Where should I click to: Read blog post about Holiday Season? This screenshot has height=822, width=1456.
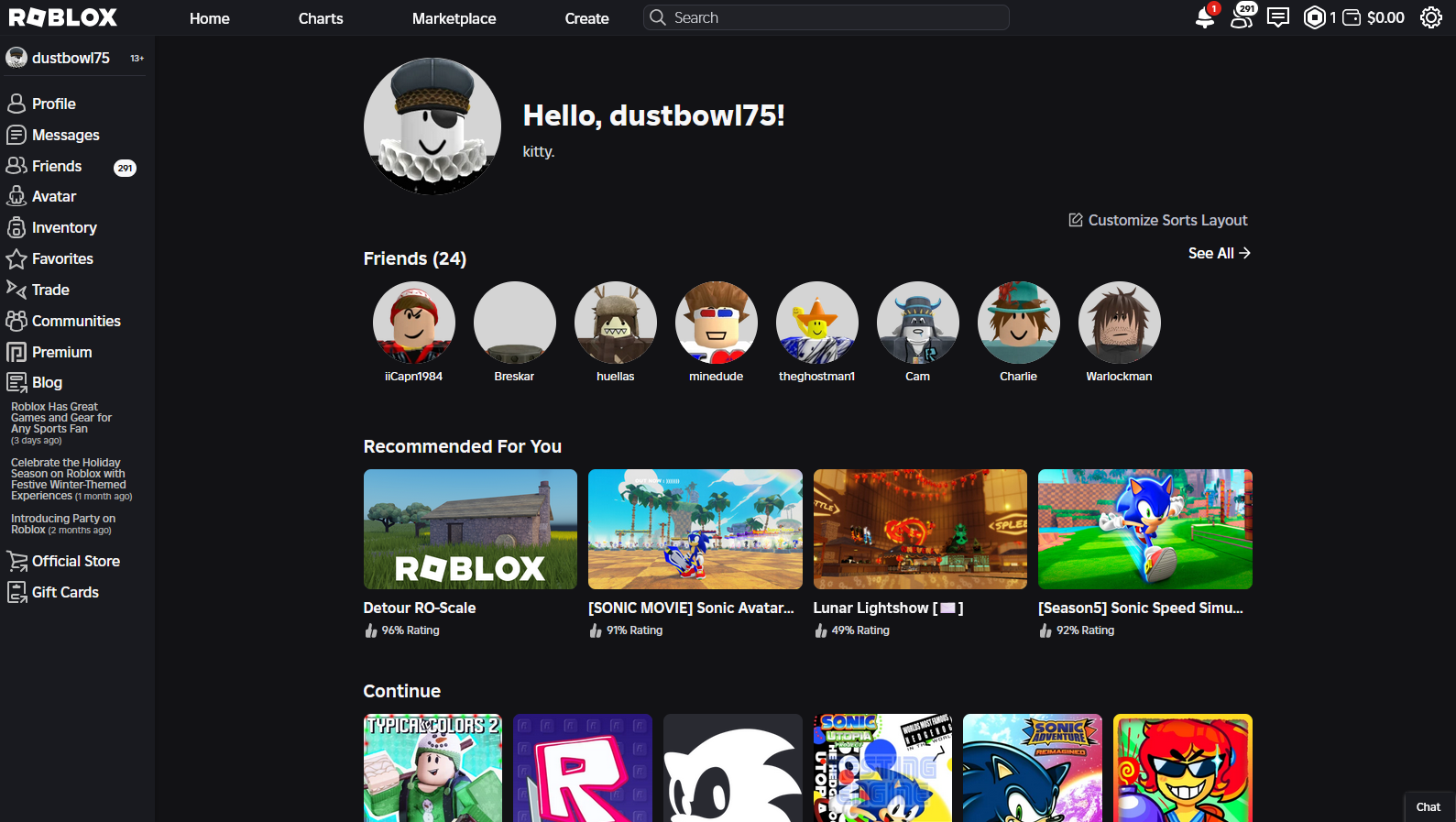pos(71,479)
